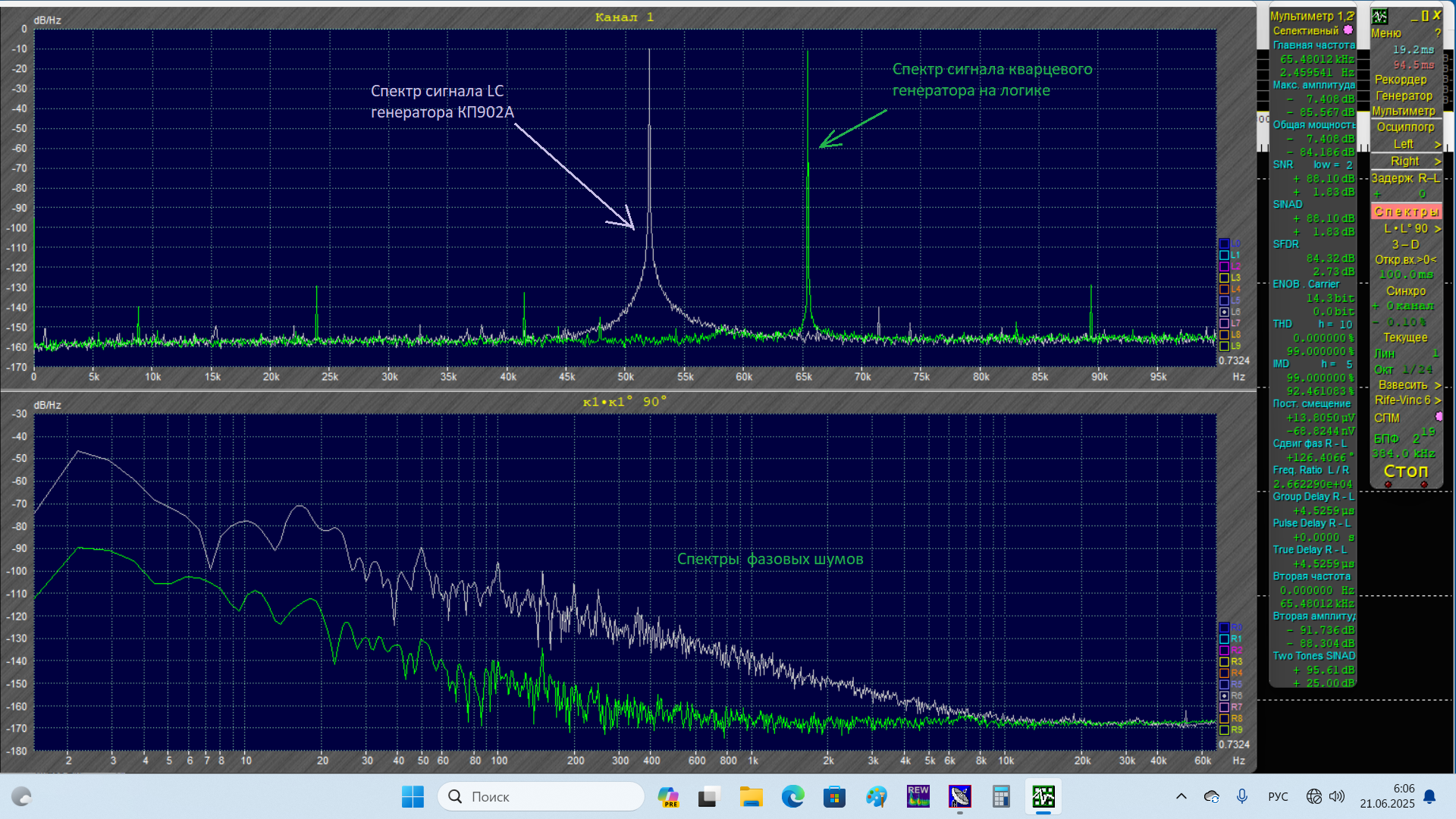
Task: Expand the Взвесить weighting options
Action: point(1437,385)
